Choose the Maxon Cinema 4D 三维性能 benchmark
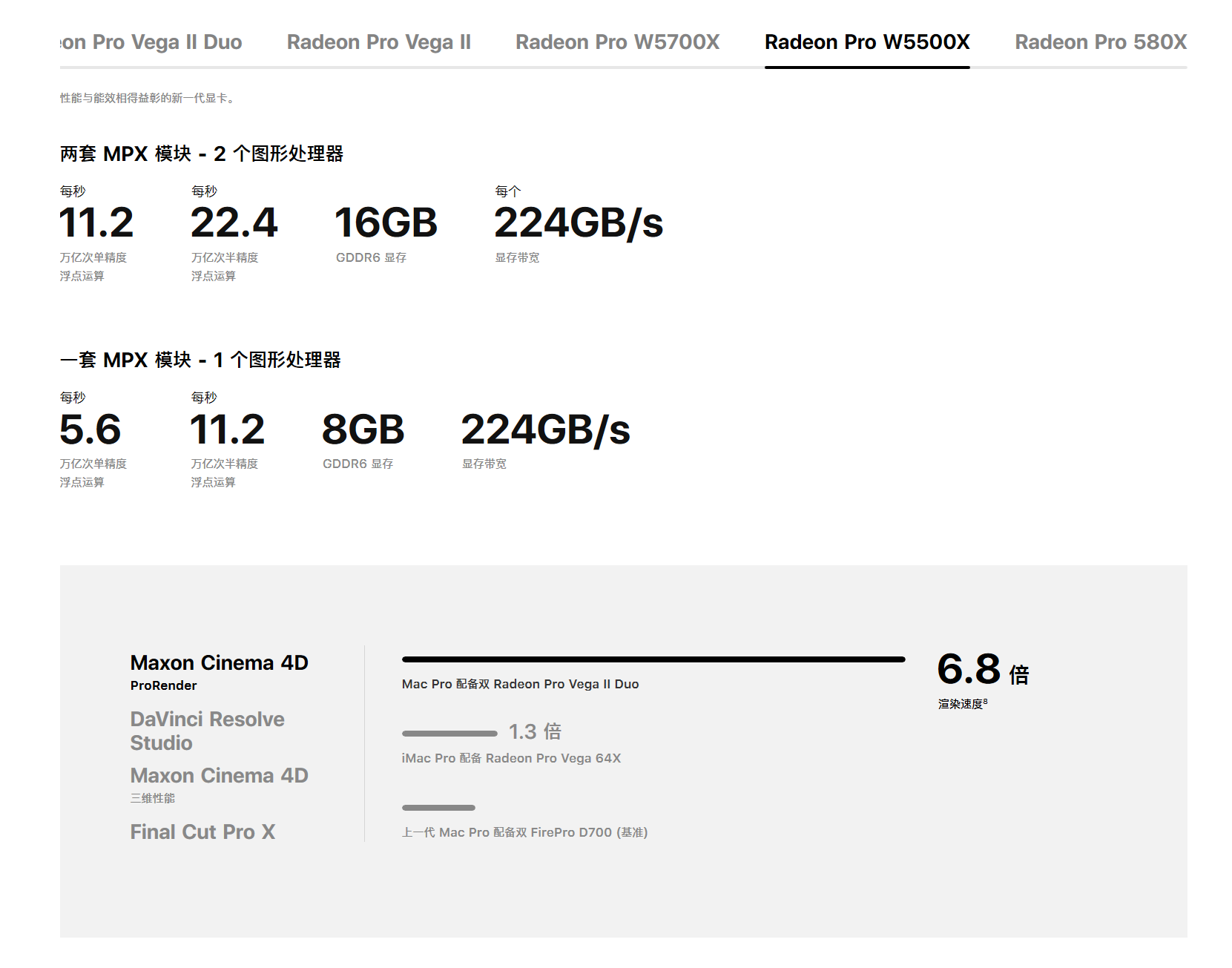This screenshot has height=968, width=1232. (x=219, y=776)
